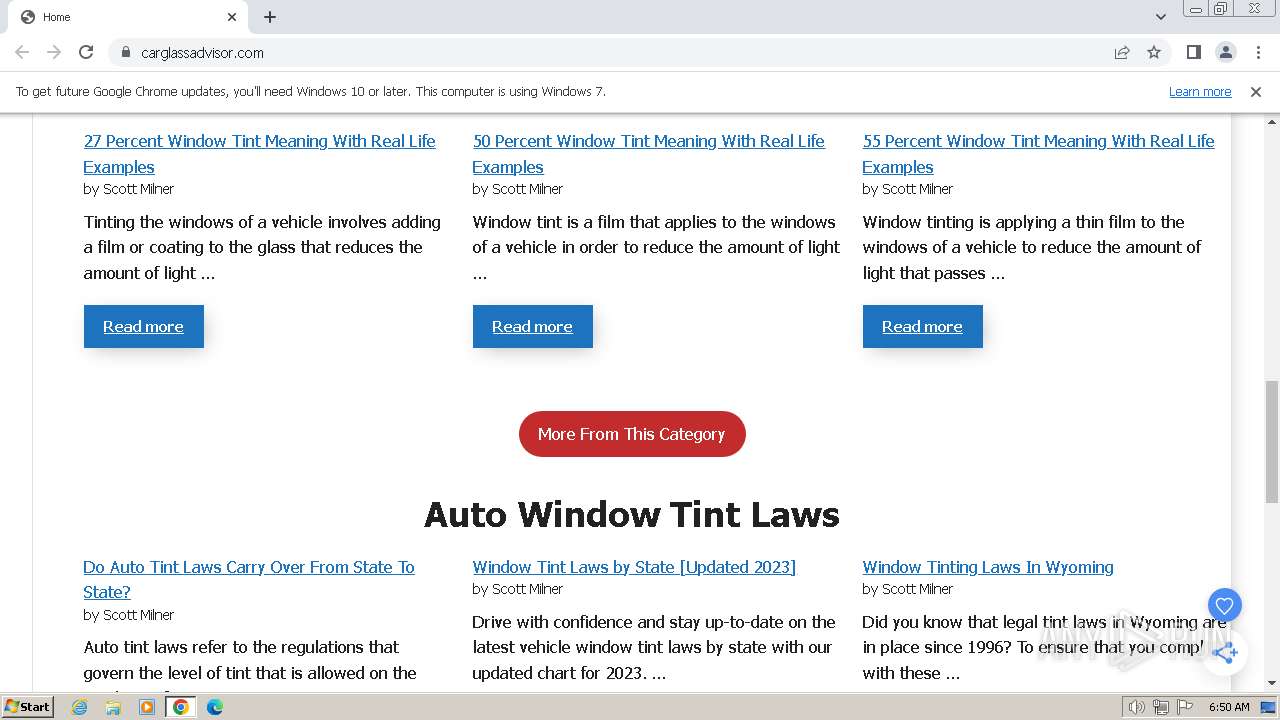Expand the tab search chevron
This screenshot has height=720, width=1280.
coord(1160,17)
